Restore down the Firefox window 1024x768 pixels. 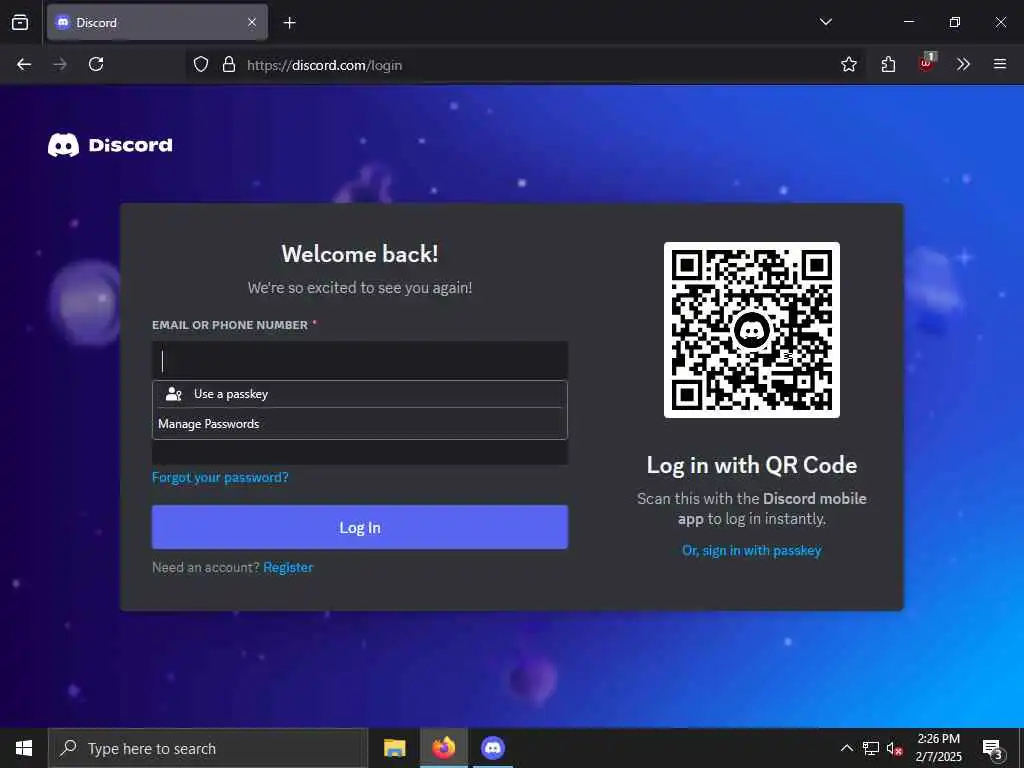tap(955, 22)
